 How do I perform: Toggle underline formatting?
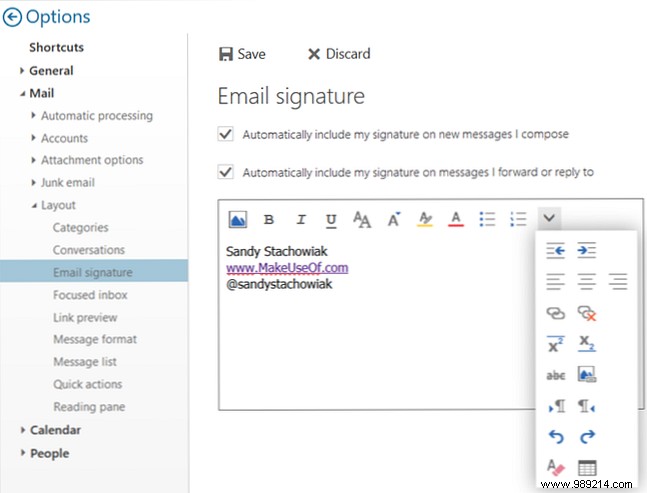tap(331, 220)
